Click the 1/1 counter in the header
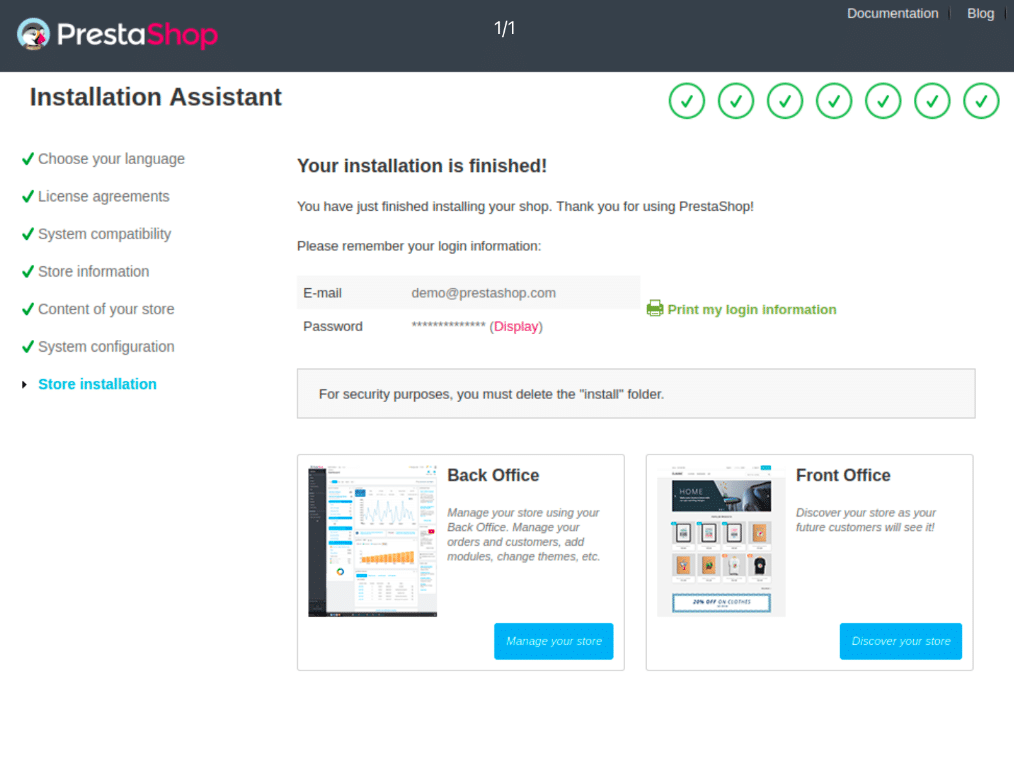1014x762 pixels. point(504,28)
